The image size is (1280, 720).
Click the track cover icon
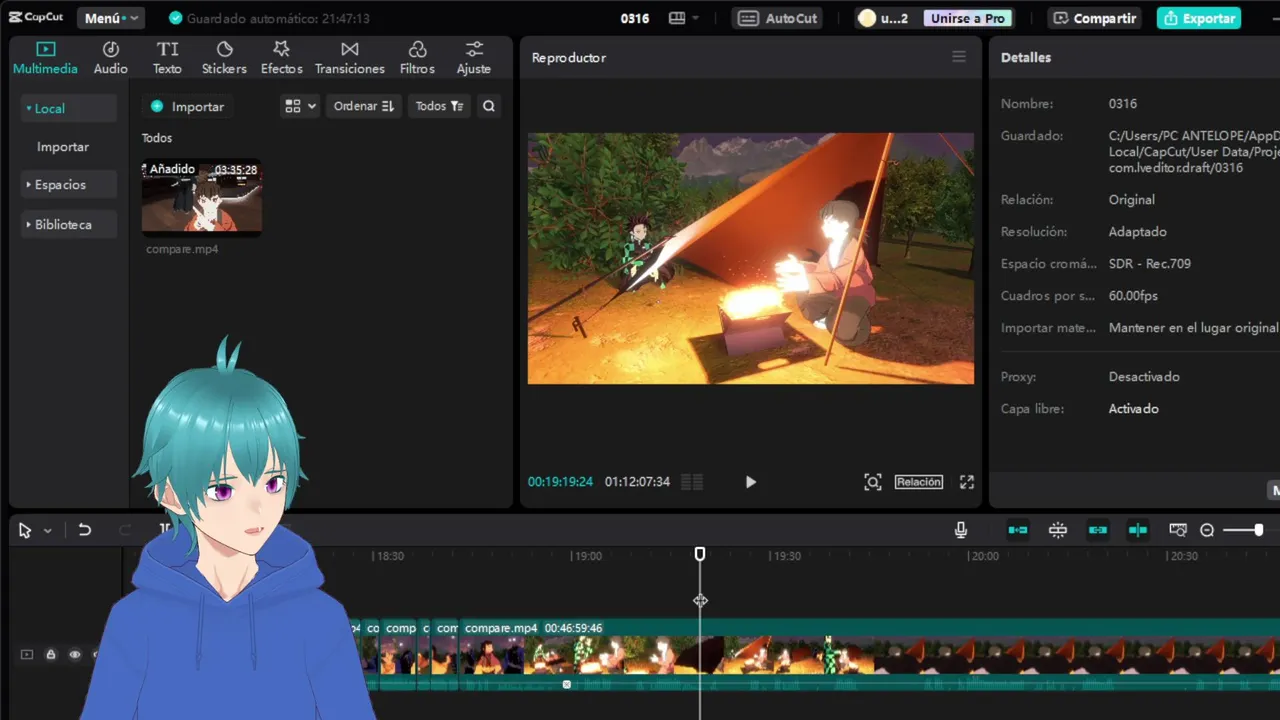(27, 655)
